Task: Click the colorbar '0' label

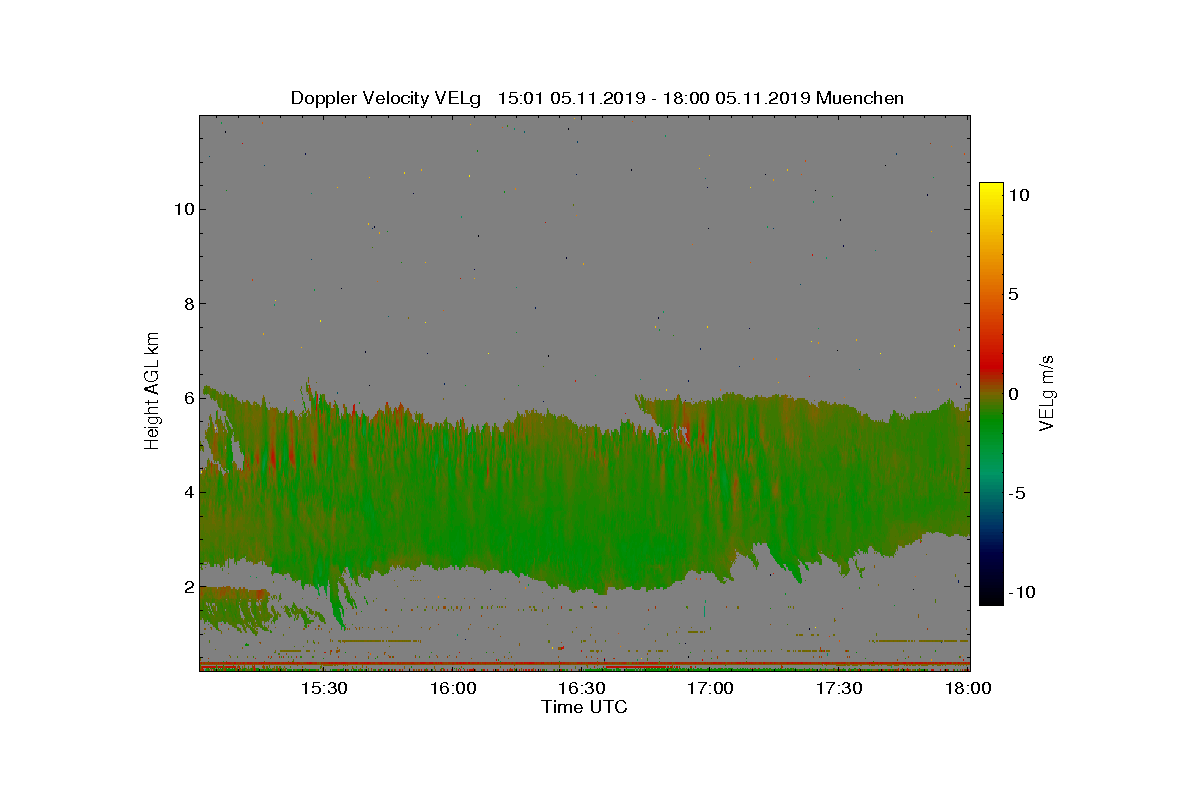Action: pyautogui.click(x=1013, y=394)
